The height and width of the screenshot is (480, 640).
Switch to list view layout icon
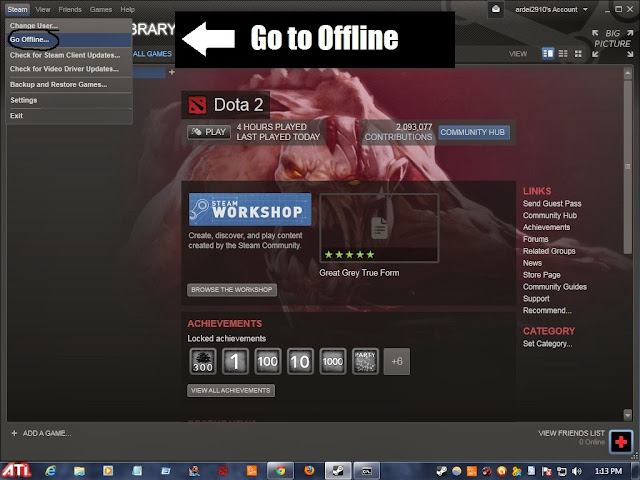point(563,53)
